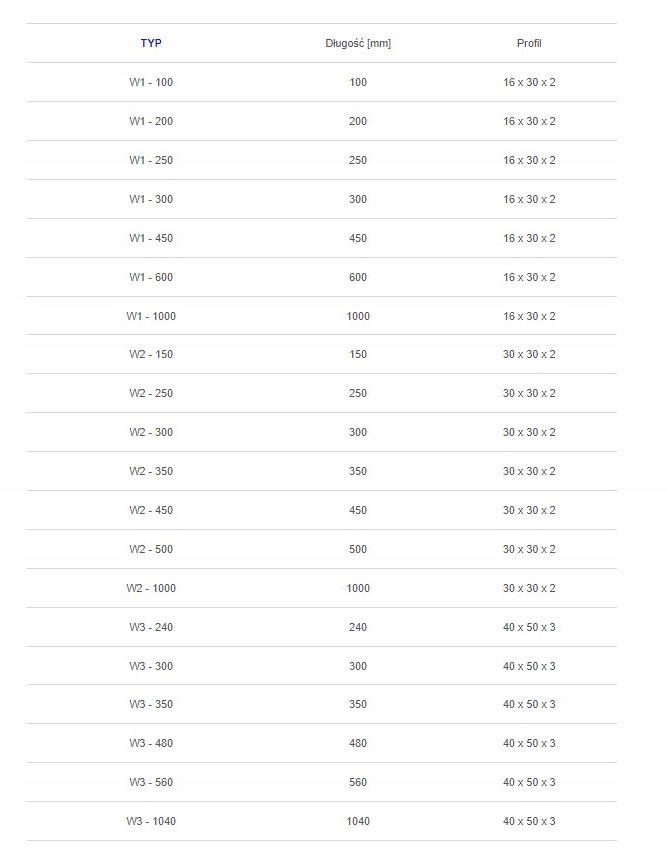The width and height of the screenshot is (667, 858).
Task: Click the W3 - 480 row label
Action: tap(150, 743)
